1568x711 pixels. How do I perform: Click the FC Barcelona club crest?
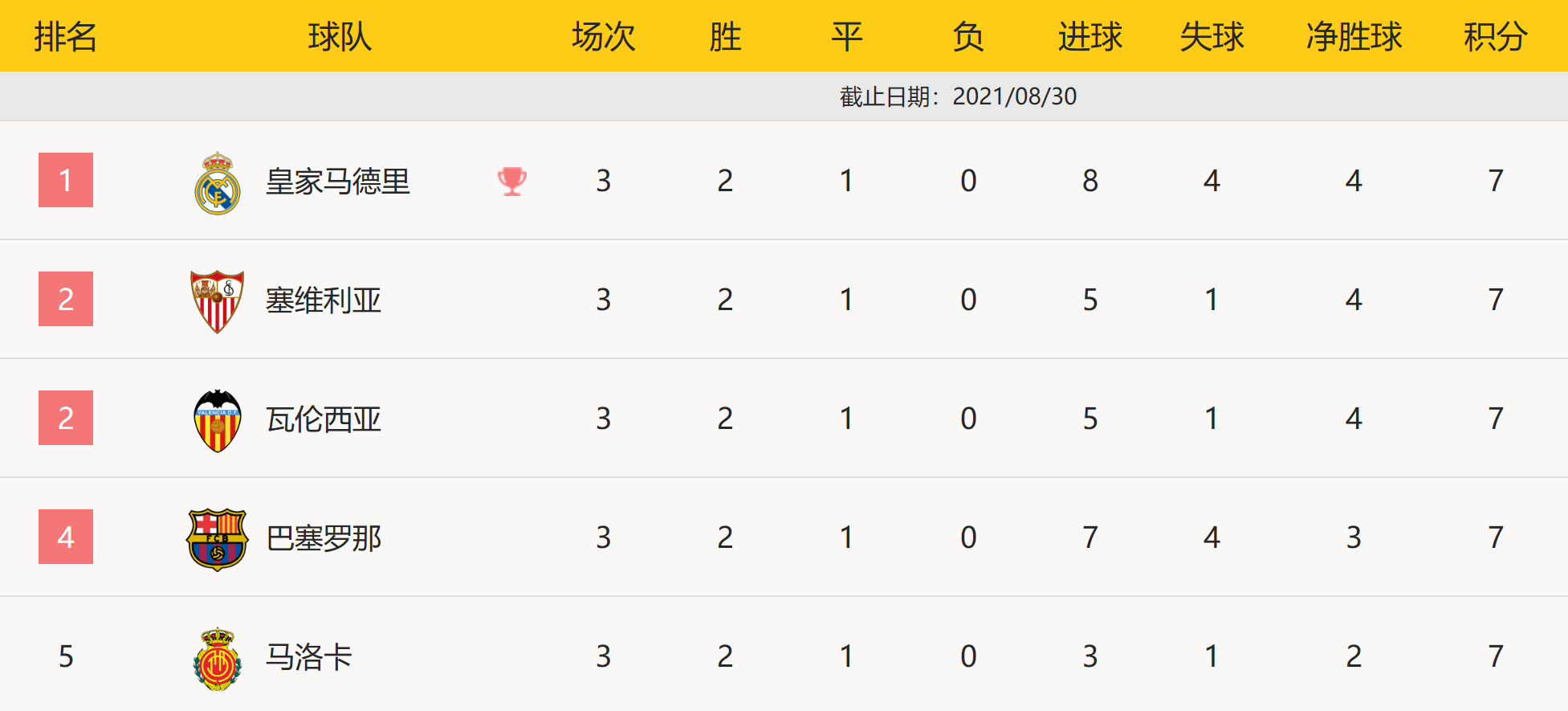pyautogui.click(x=217, y=539)
